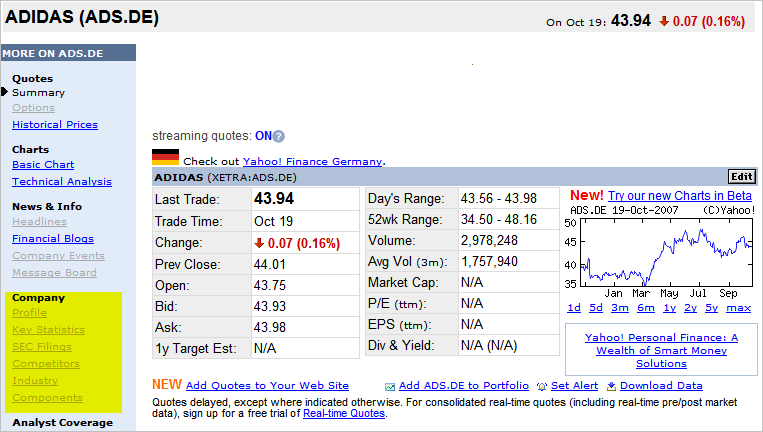Click the German flag icon
This screenshot has height=432, width=763.
tap(165, 157)
